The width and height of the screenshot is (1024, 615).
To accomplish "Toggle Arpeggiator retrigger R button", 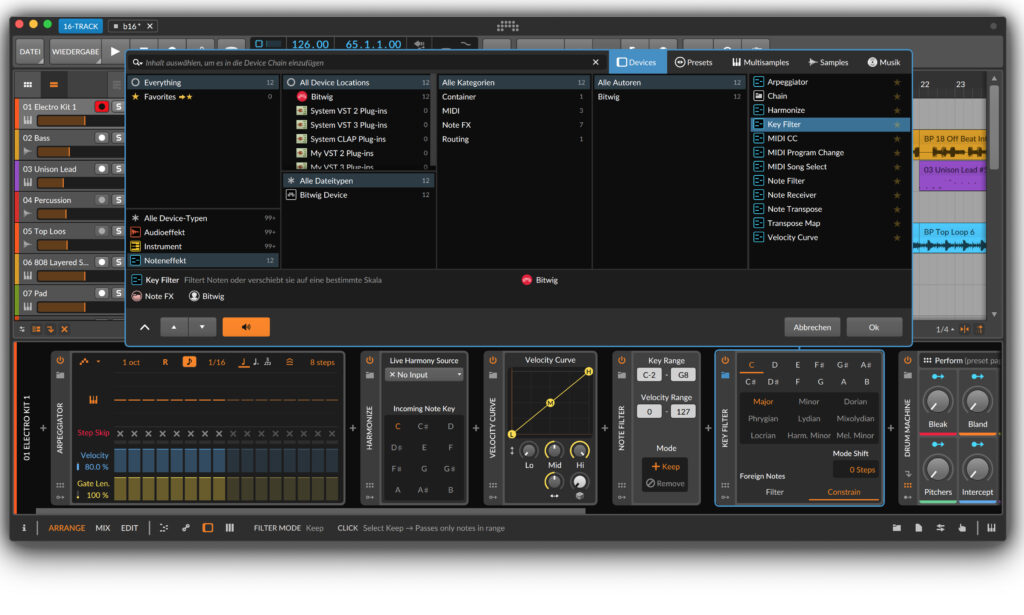I will [165, 362].
